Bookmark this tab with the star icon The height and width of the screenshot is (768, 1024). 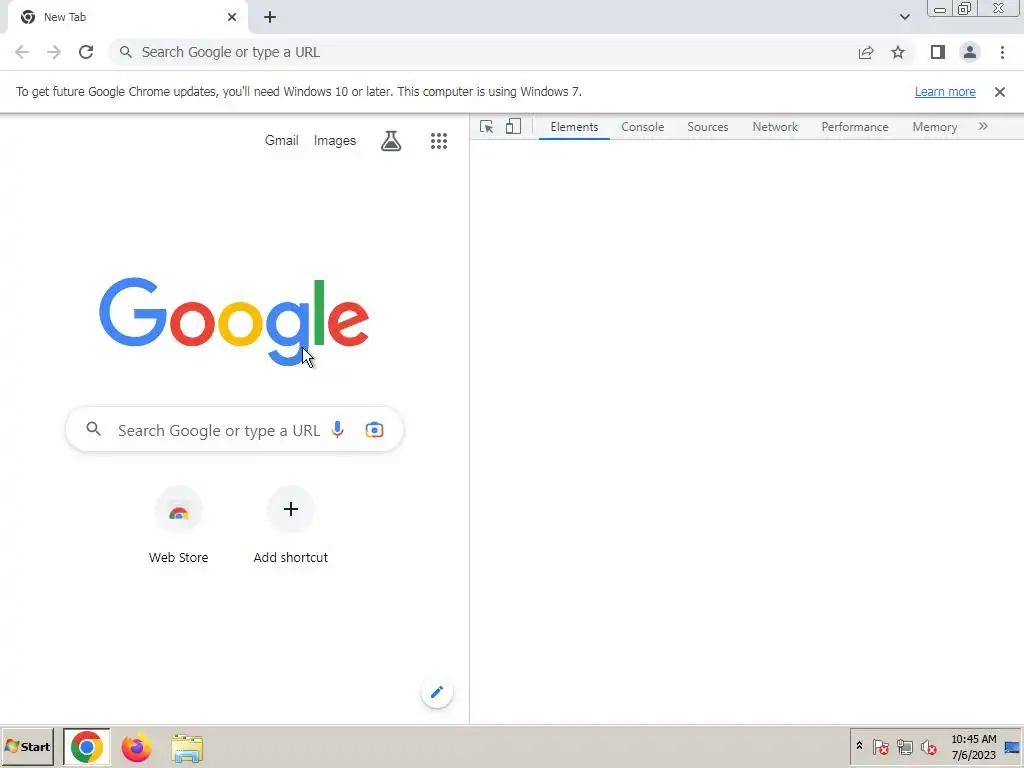(898, 52)
